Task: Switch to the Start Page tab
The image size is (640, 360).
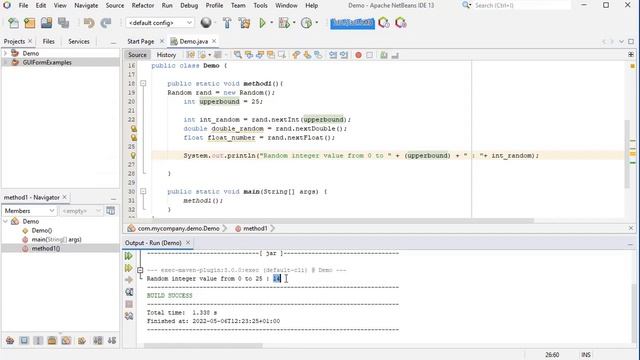Action: pos(141,41)
